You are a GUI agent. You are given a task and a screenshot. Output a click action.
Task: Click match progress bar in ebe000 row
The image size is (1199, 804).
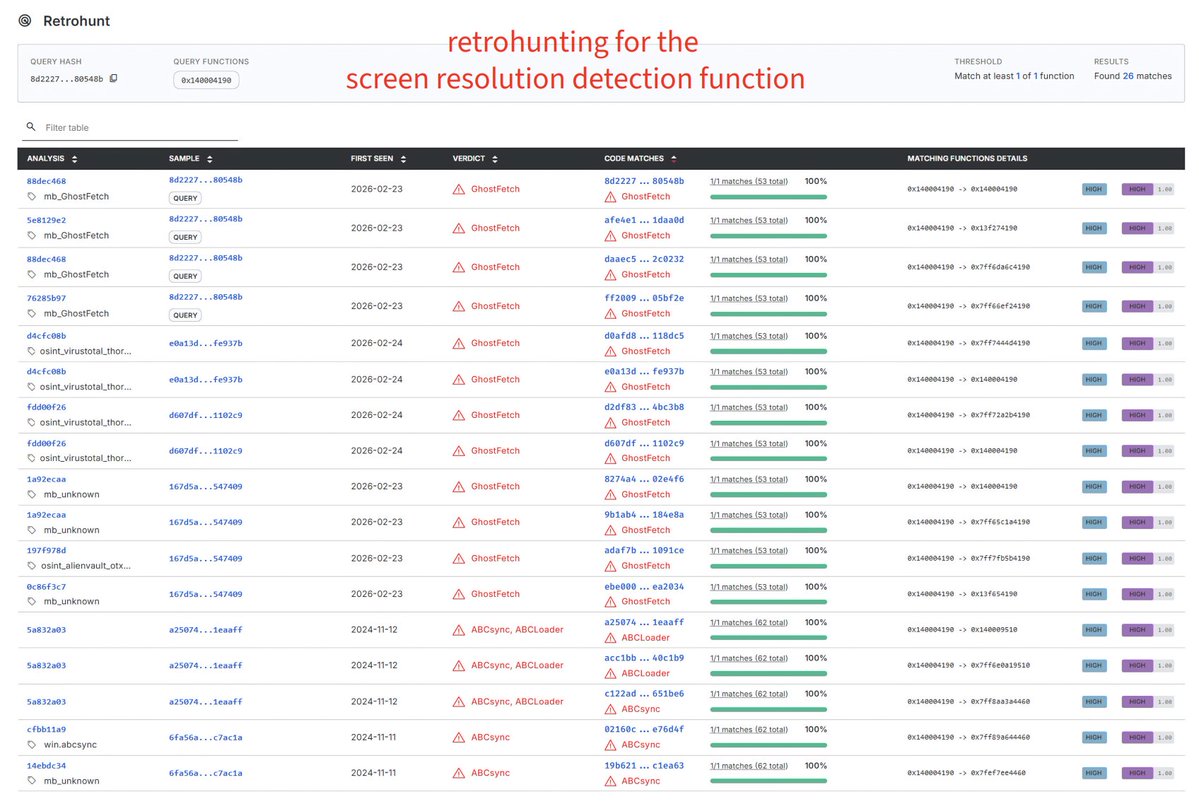(768, 602)
